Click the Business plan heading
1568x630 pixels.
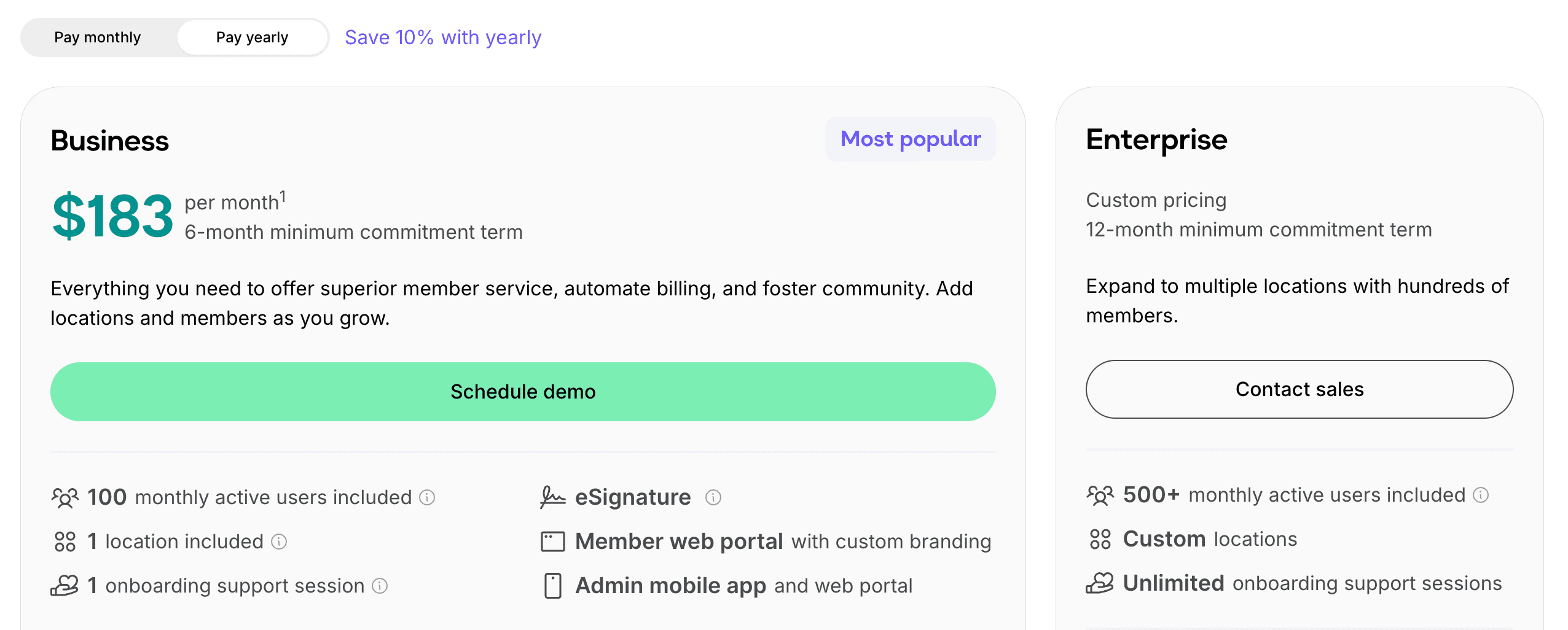(109, 141)
